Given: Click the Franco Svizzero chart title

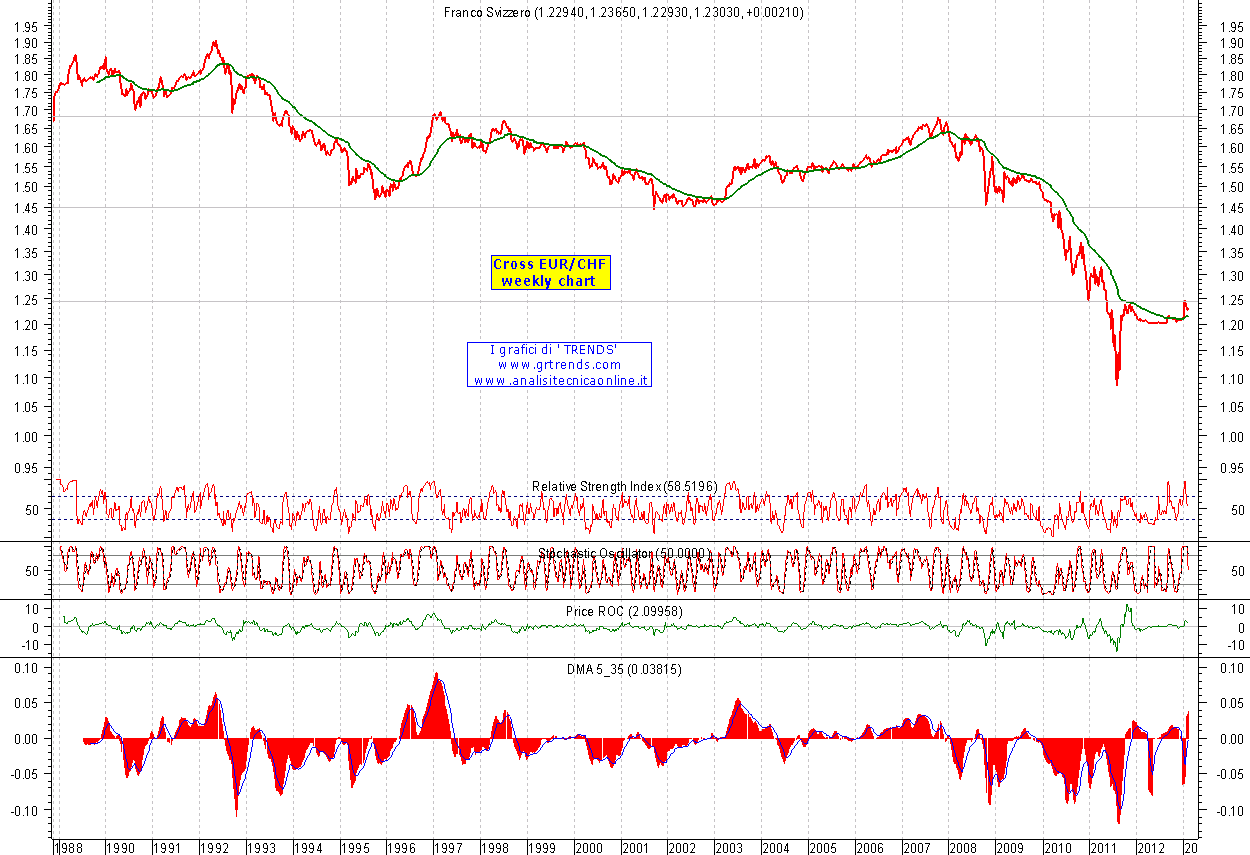Looking at the screenshot, I should (x=624, y=12).
